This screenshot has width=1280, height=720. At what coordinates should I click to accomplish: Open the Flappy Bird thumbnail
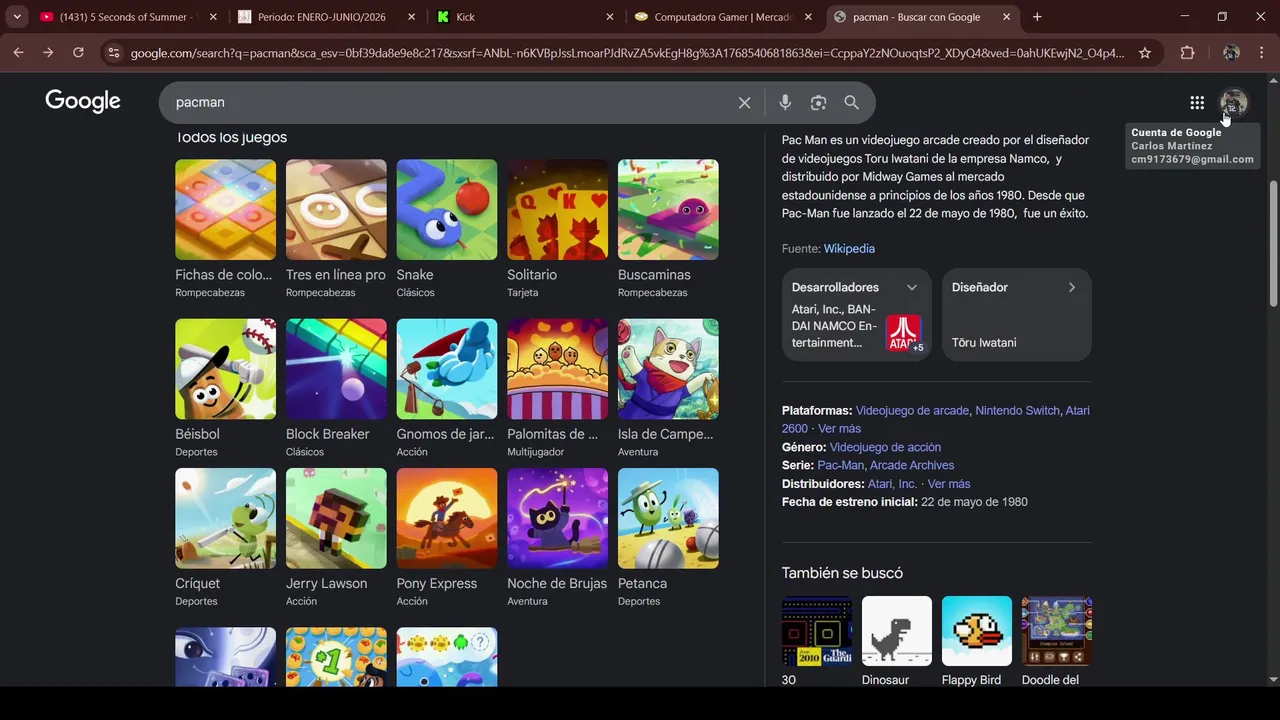click(977, 631)
